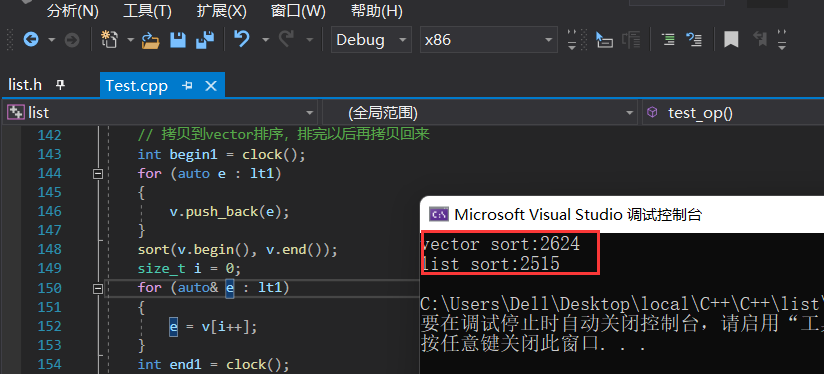Viewport: 824px width, 374px height.
Task: Open the 窗口(W) menu
Action: (298, 11)
